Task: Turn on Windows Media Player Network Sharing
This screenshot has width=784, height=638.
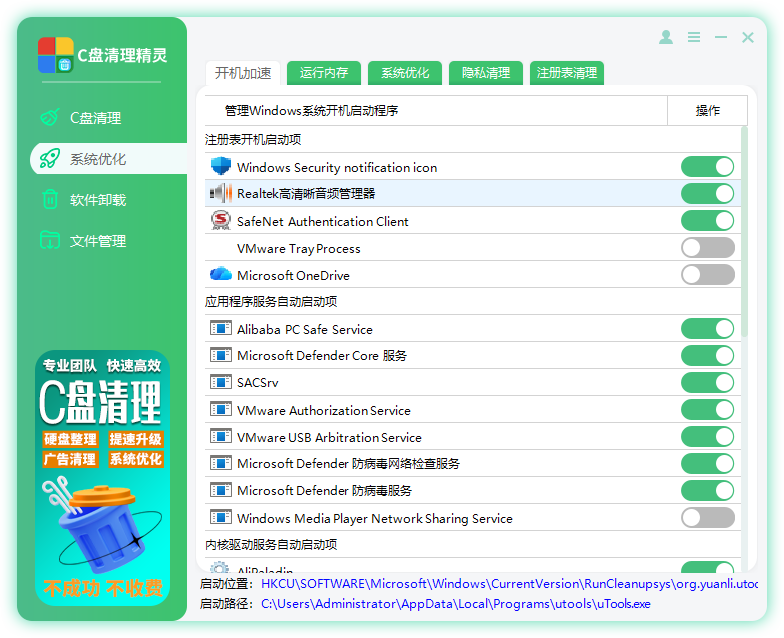Action: click(707, 518)
